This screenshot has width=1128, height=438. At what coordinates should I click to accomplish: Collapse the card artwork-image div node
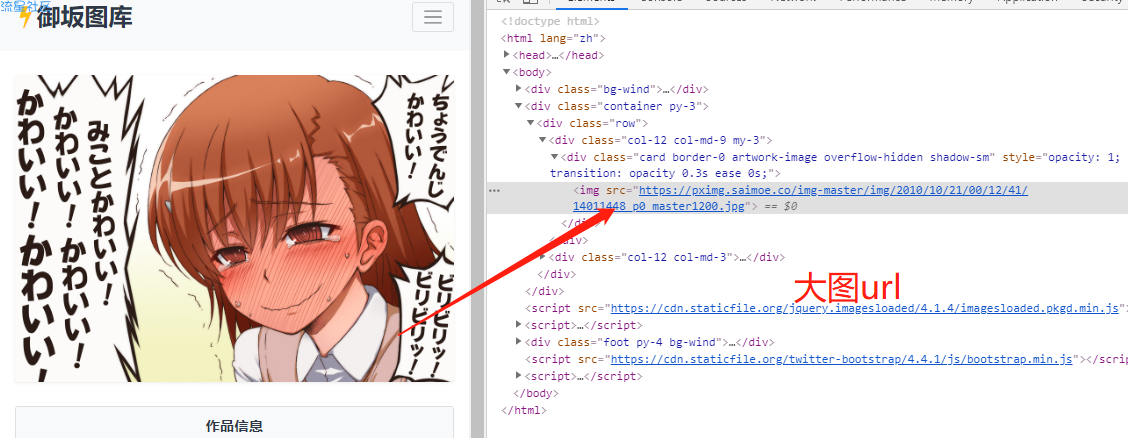554,157
